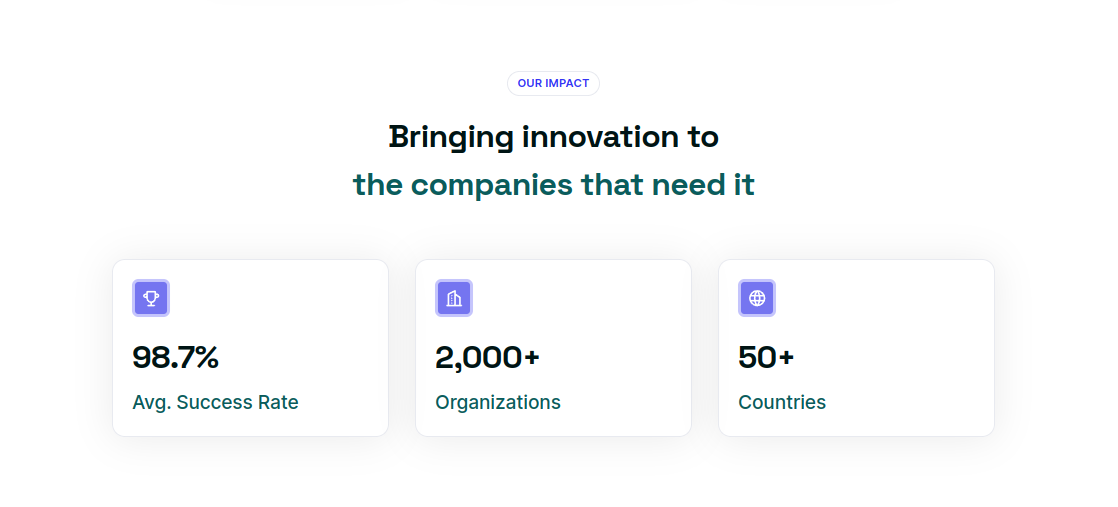The height and width of the screenshot is (507, 1118).
Task: Click the trophy icon on the success rate card
Action: [151, 298]
